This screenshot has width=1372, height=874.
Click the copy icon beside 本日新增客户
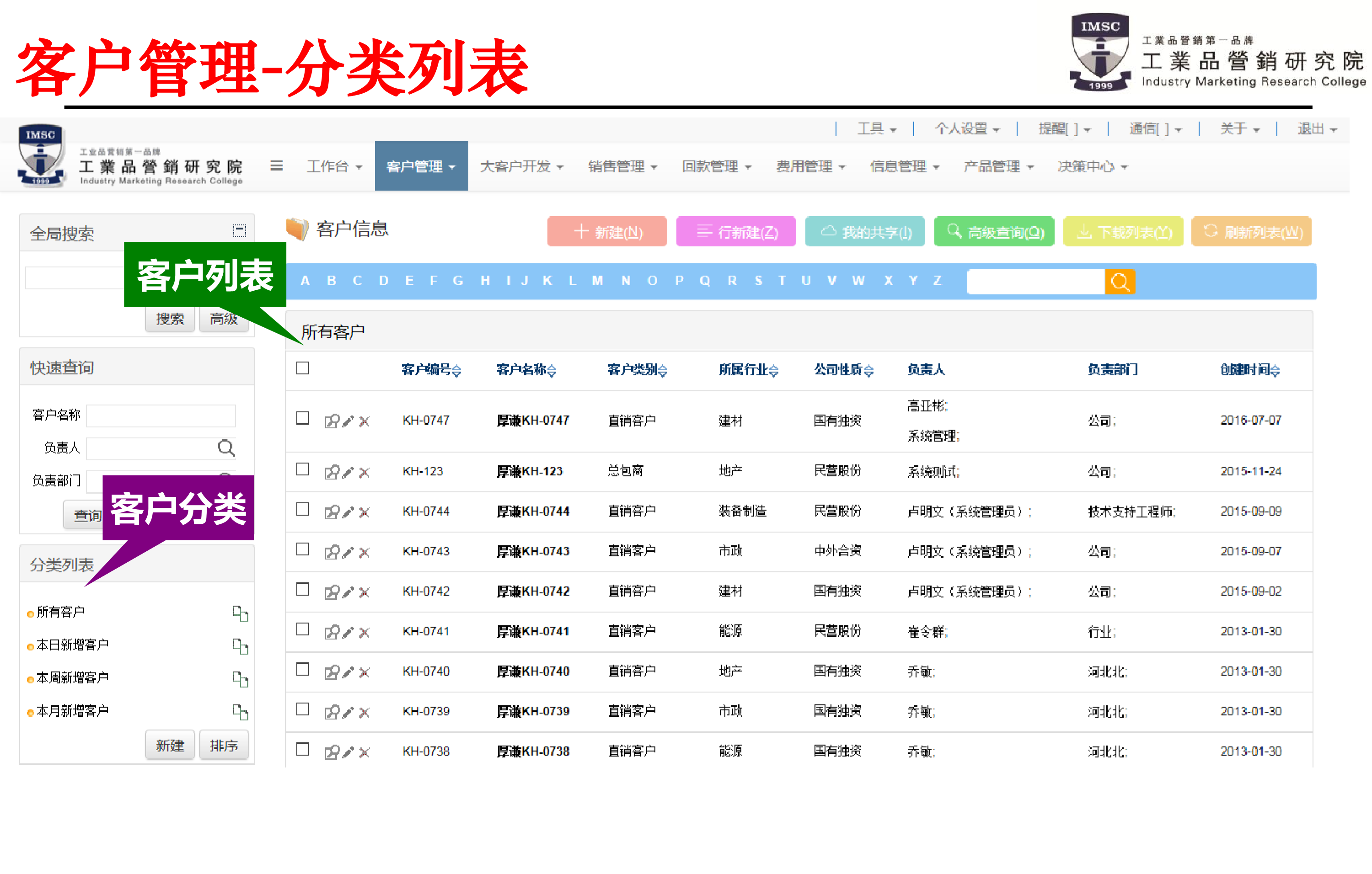pyautogui.click(x=240, y=647)
